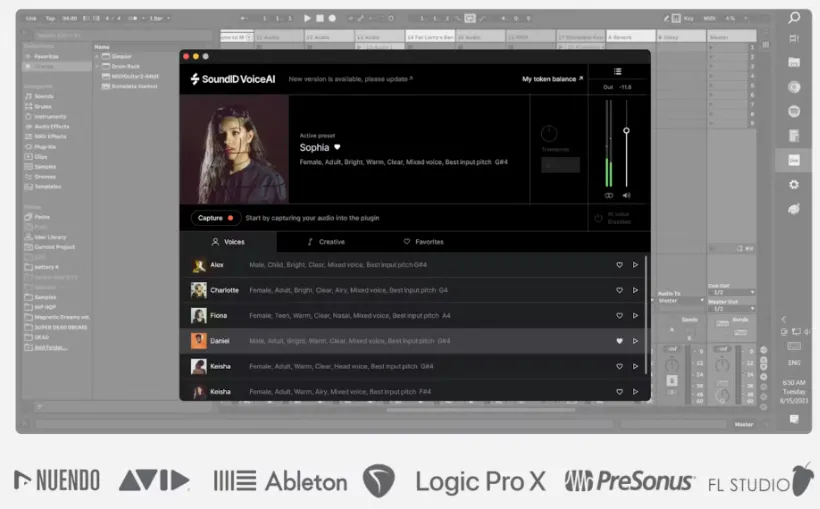820x509 pixels.
Task: Mute output with the speaker icon
Action: (627, 196)
